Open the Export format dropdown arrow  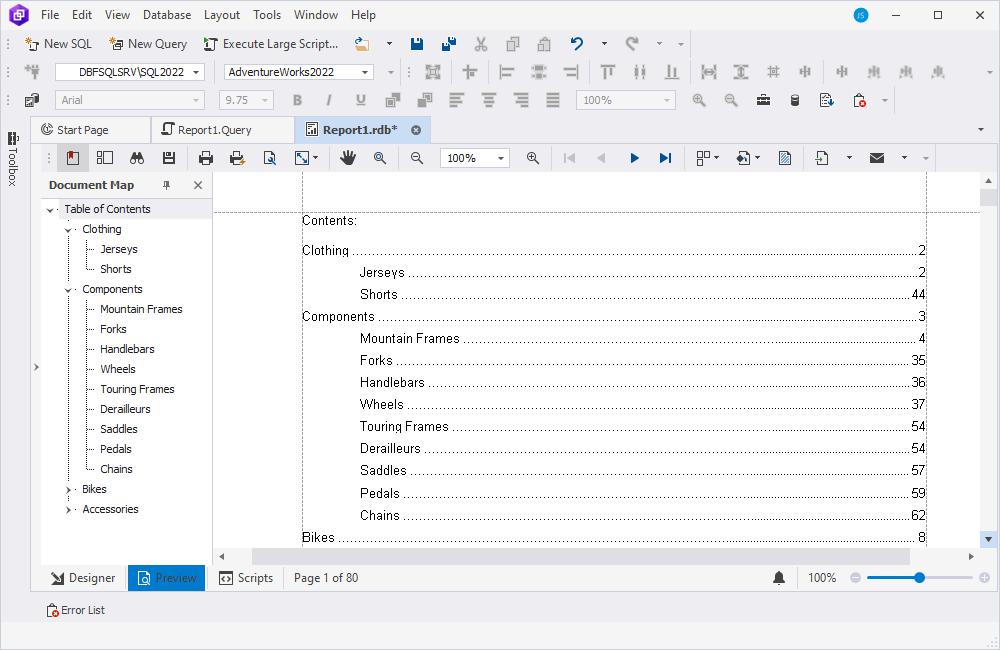[849, 158]
